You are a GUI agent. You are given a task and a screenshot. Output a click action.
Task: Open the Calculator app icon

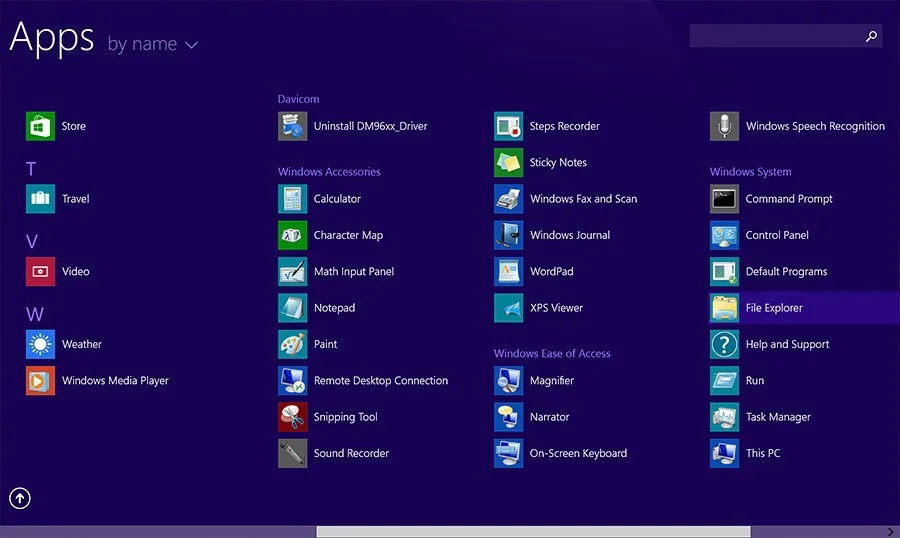tap(292, 199)
